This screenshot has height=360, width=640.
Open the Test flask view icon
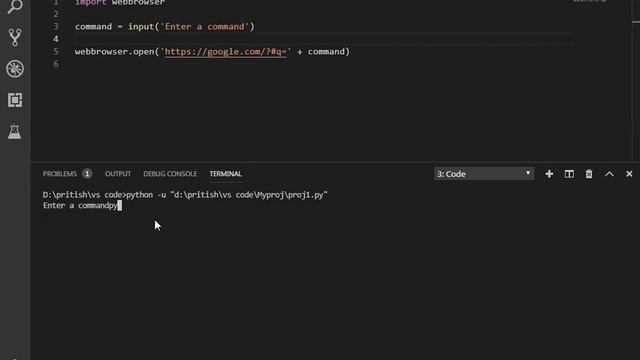pos(15,131)
